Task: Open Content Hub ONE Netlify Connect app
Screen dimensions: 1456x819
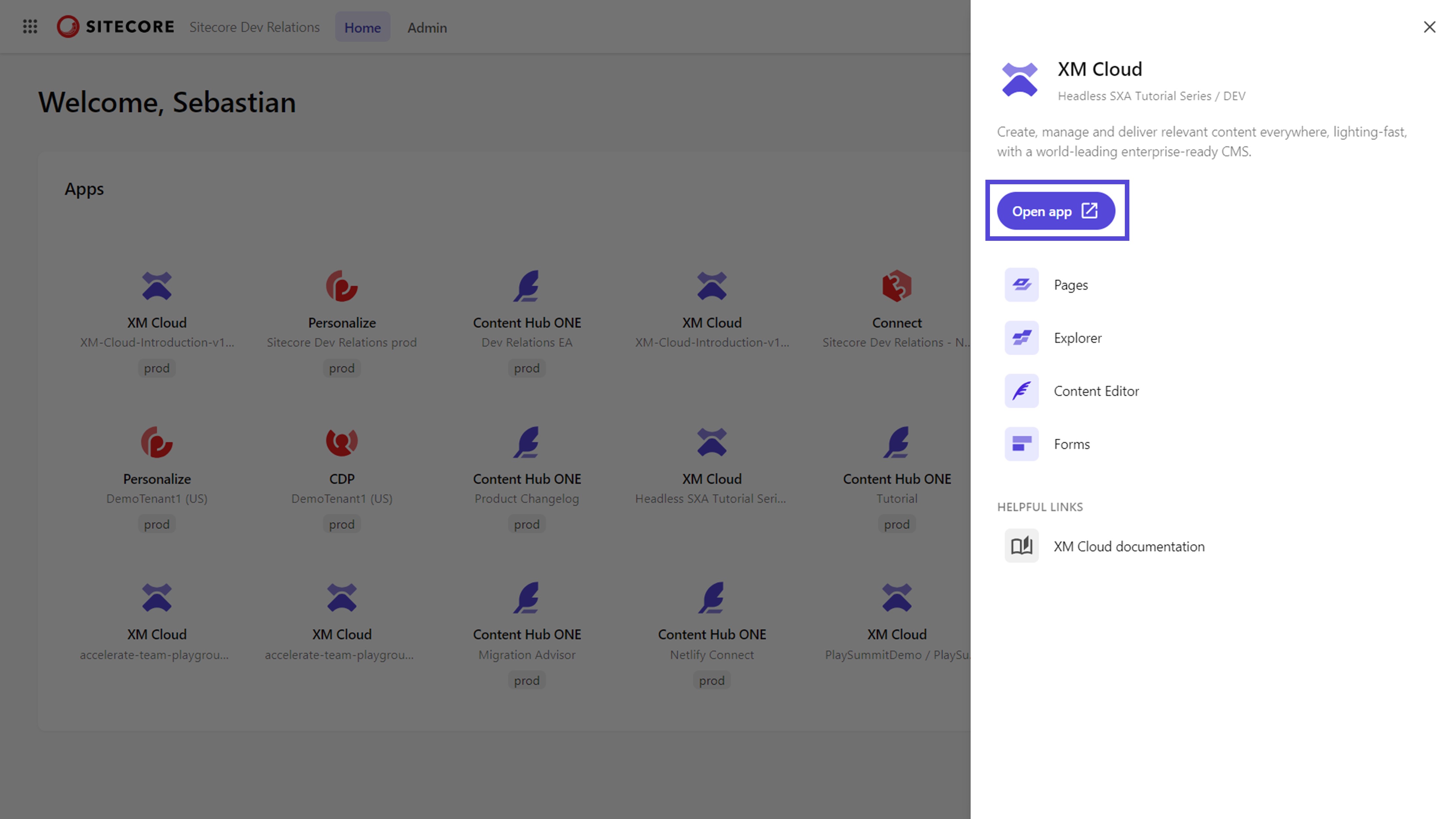Action: point(711,598)
